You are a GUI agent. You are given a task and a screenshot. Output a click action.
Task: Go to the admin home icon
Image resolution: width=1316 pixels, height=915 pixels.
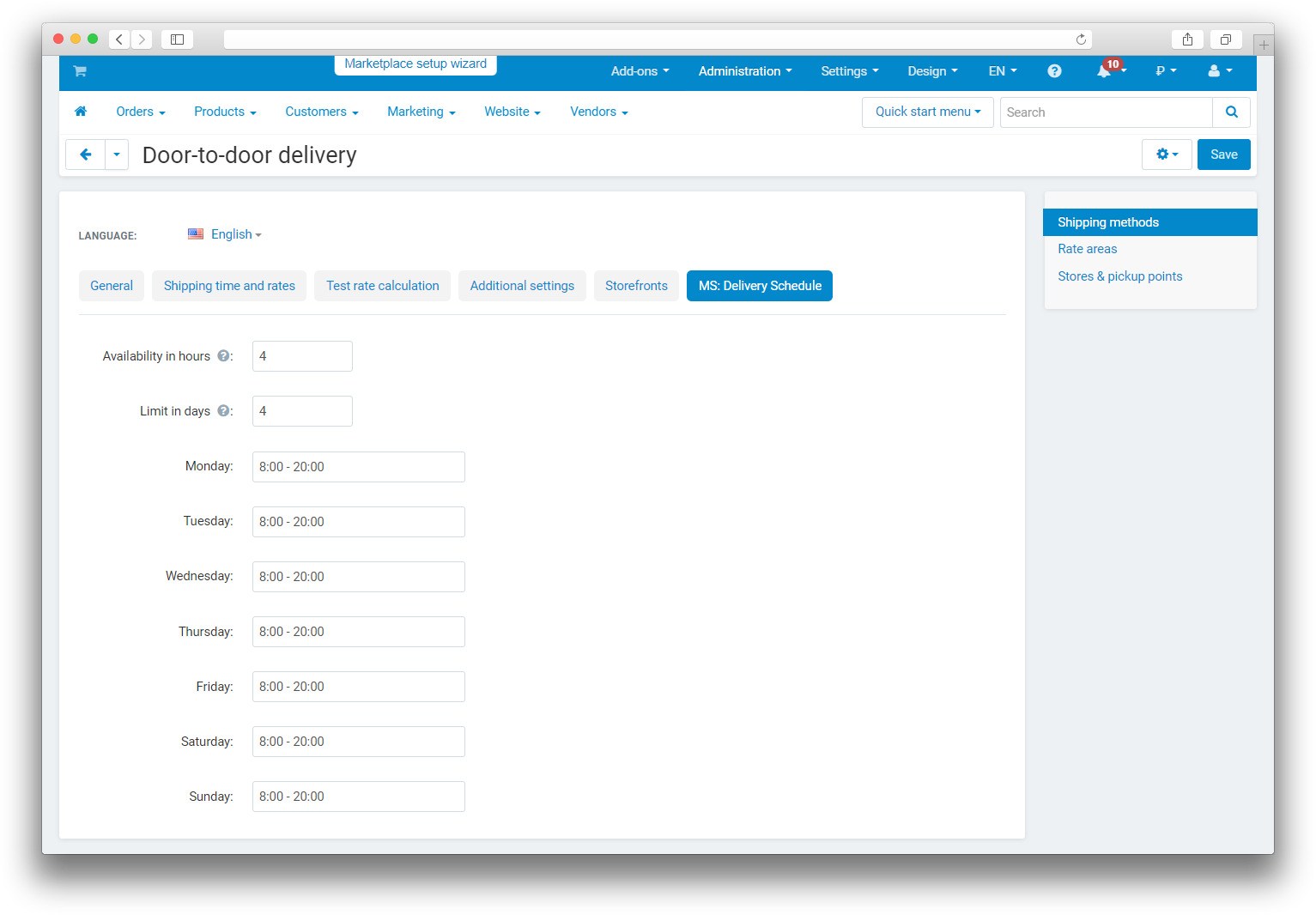coord(81,112)
